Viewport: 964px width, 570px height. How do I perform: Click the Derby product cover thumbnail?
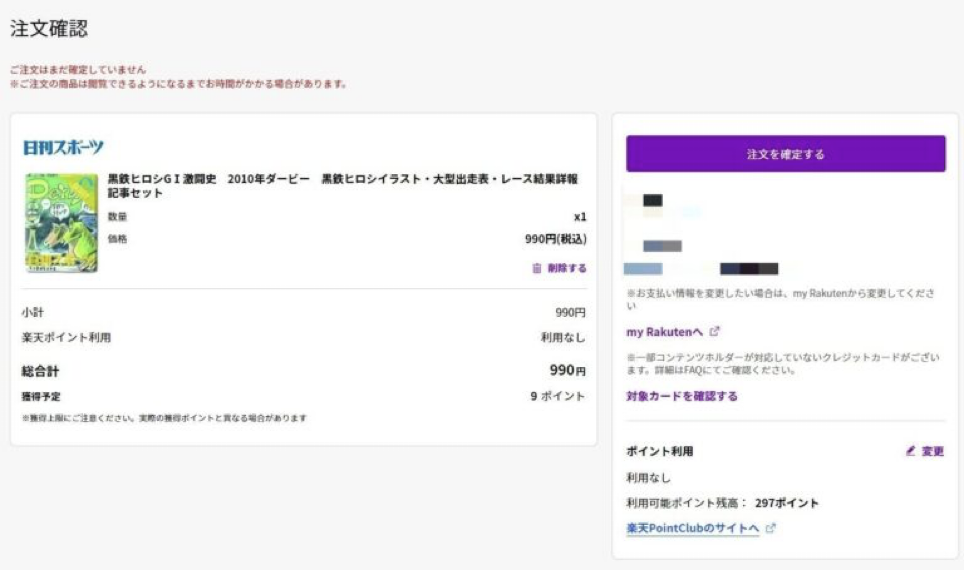coord(61,223)
